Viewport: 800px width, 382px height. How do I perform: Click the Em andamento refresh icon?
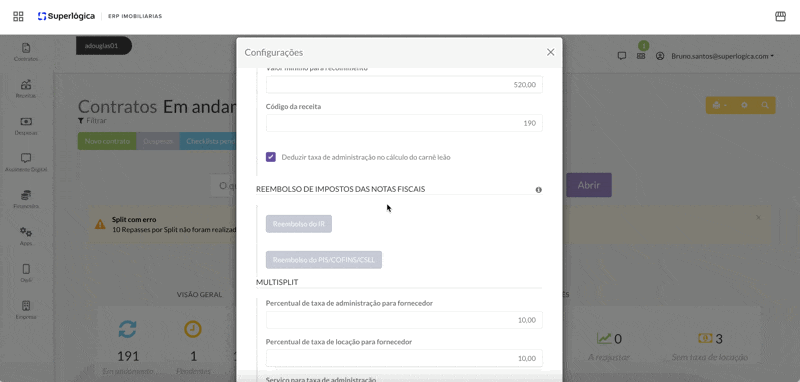tap(128, 329)
